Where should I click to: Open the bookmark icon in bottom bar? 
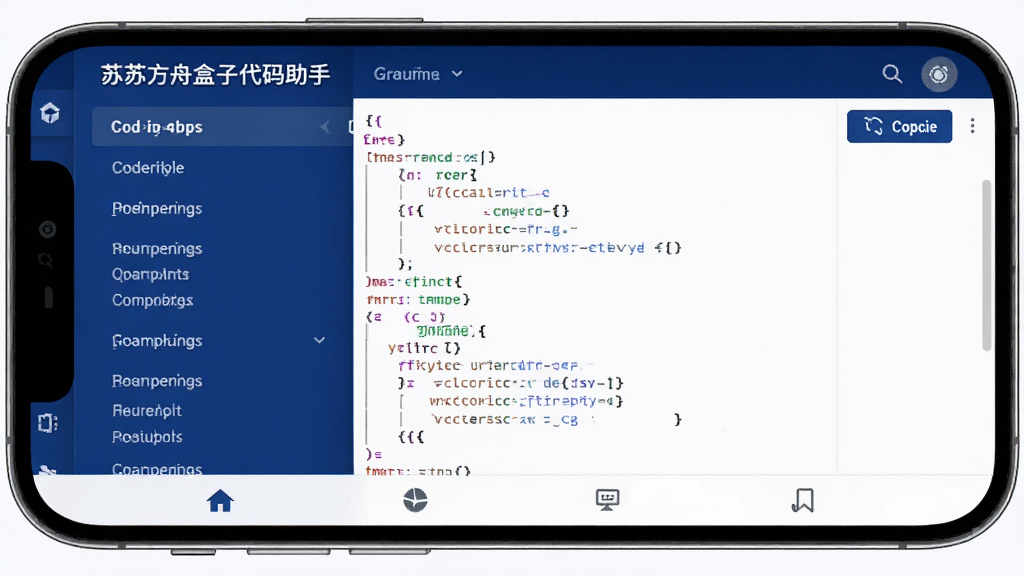click(x=803, y=500)
